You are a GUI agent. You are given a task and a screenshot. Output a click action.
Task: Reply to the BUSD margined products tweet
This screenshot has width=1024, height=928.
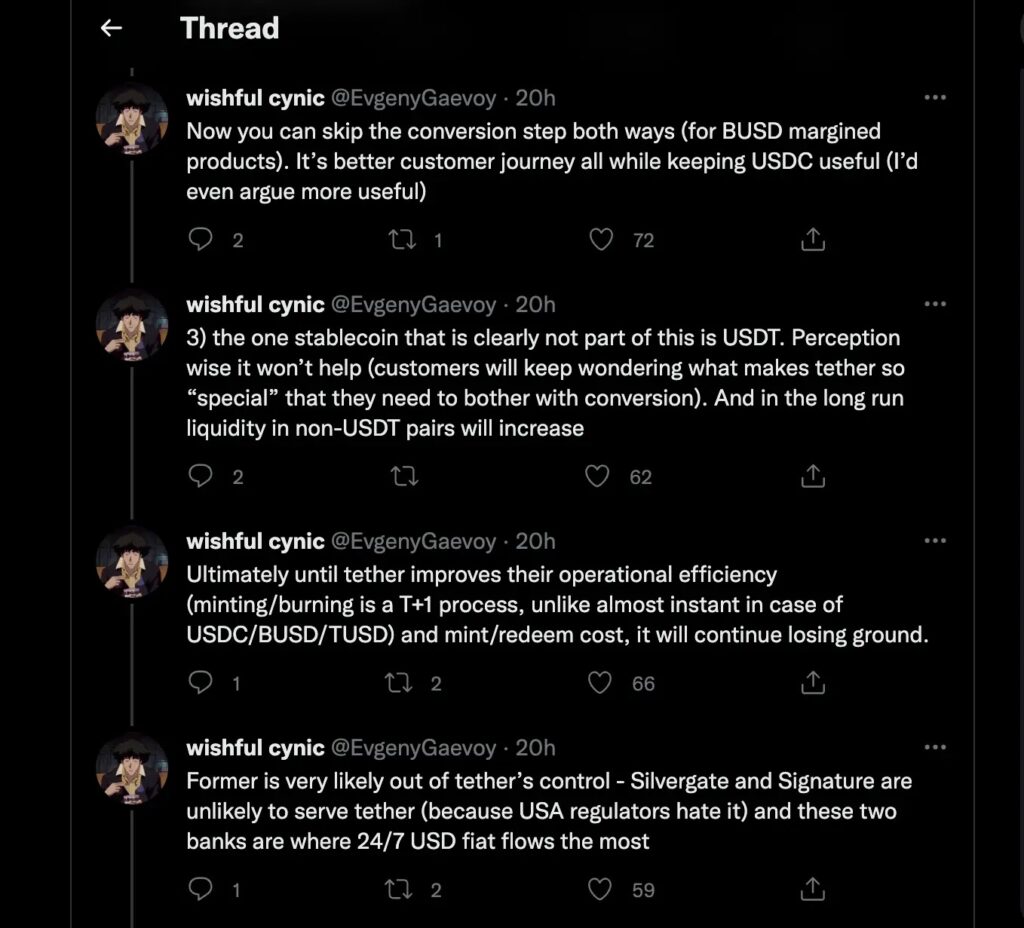pos(201,240)
